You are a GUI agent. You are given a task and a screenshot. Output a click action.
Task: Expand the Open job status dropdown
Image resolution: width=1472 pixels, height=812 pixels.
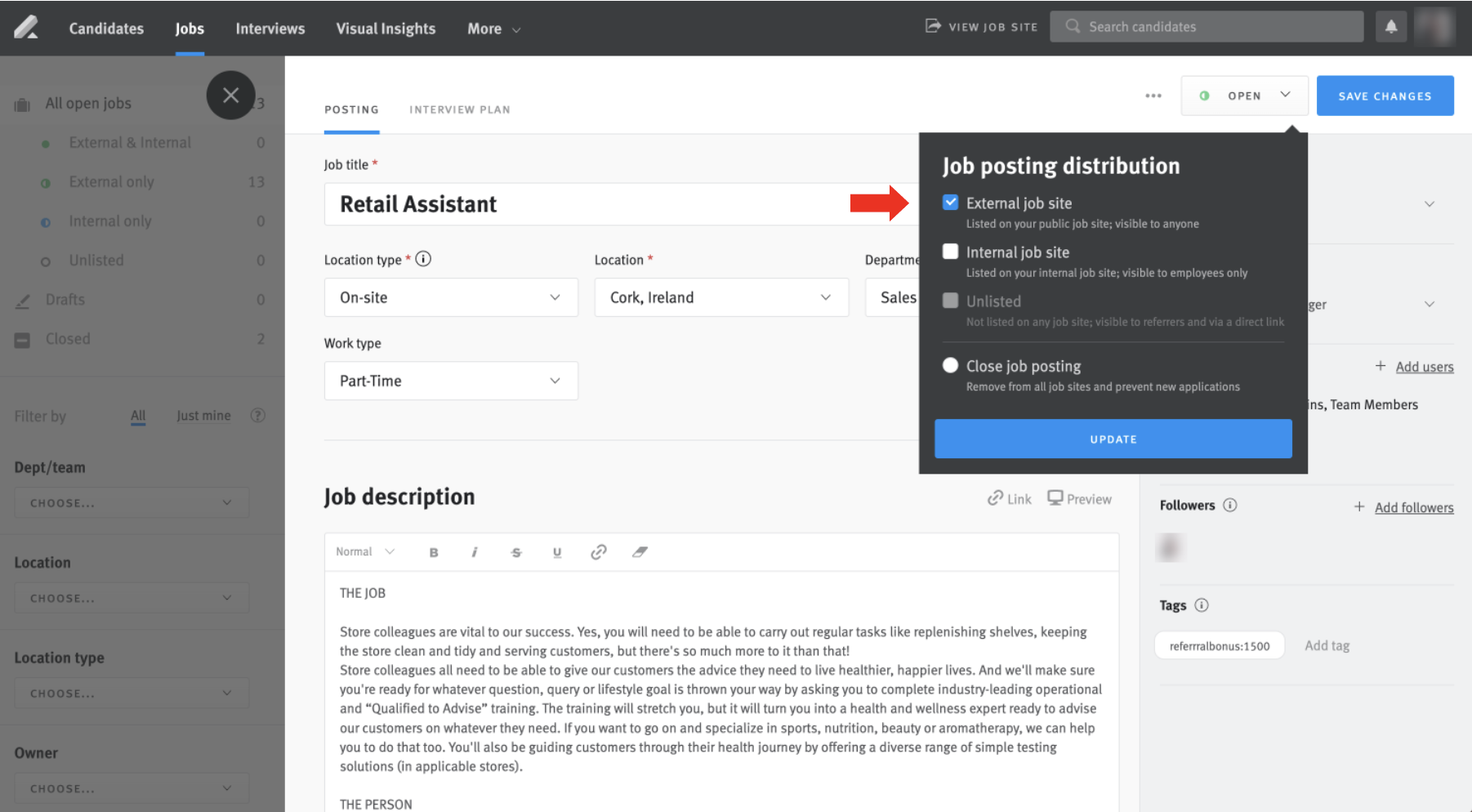(1284, 95)
